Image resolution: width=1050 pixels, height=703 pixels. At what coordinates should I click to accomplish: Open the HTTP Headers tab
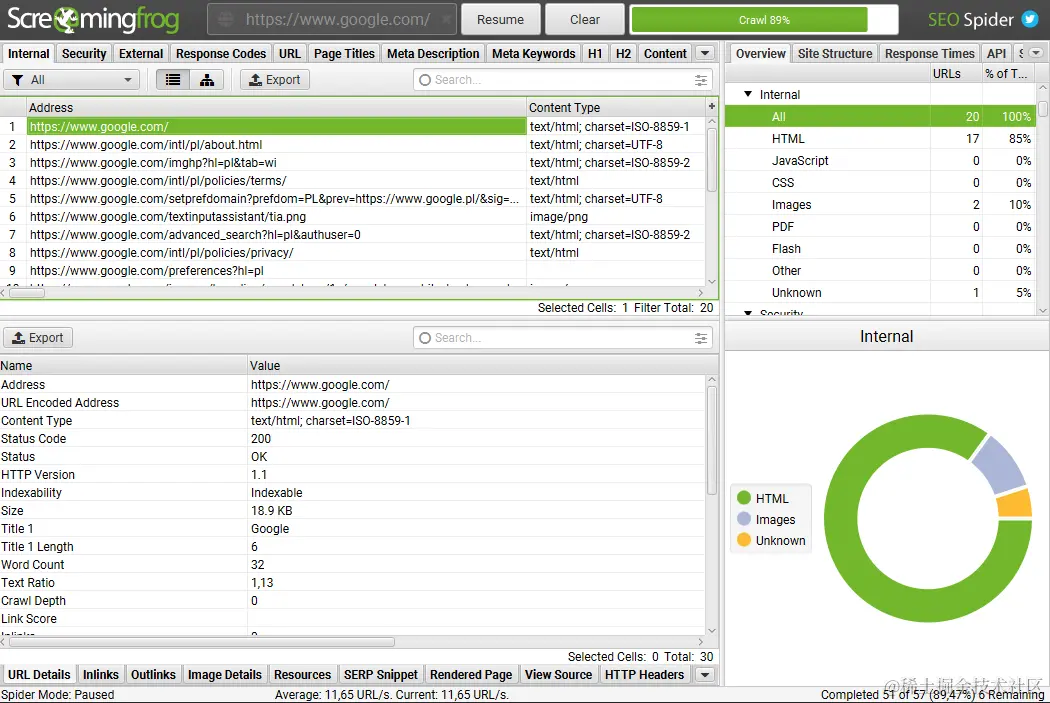pyautogui.click(x=644, y=674)
